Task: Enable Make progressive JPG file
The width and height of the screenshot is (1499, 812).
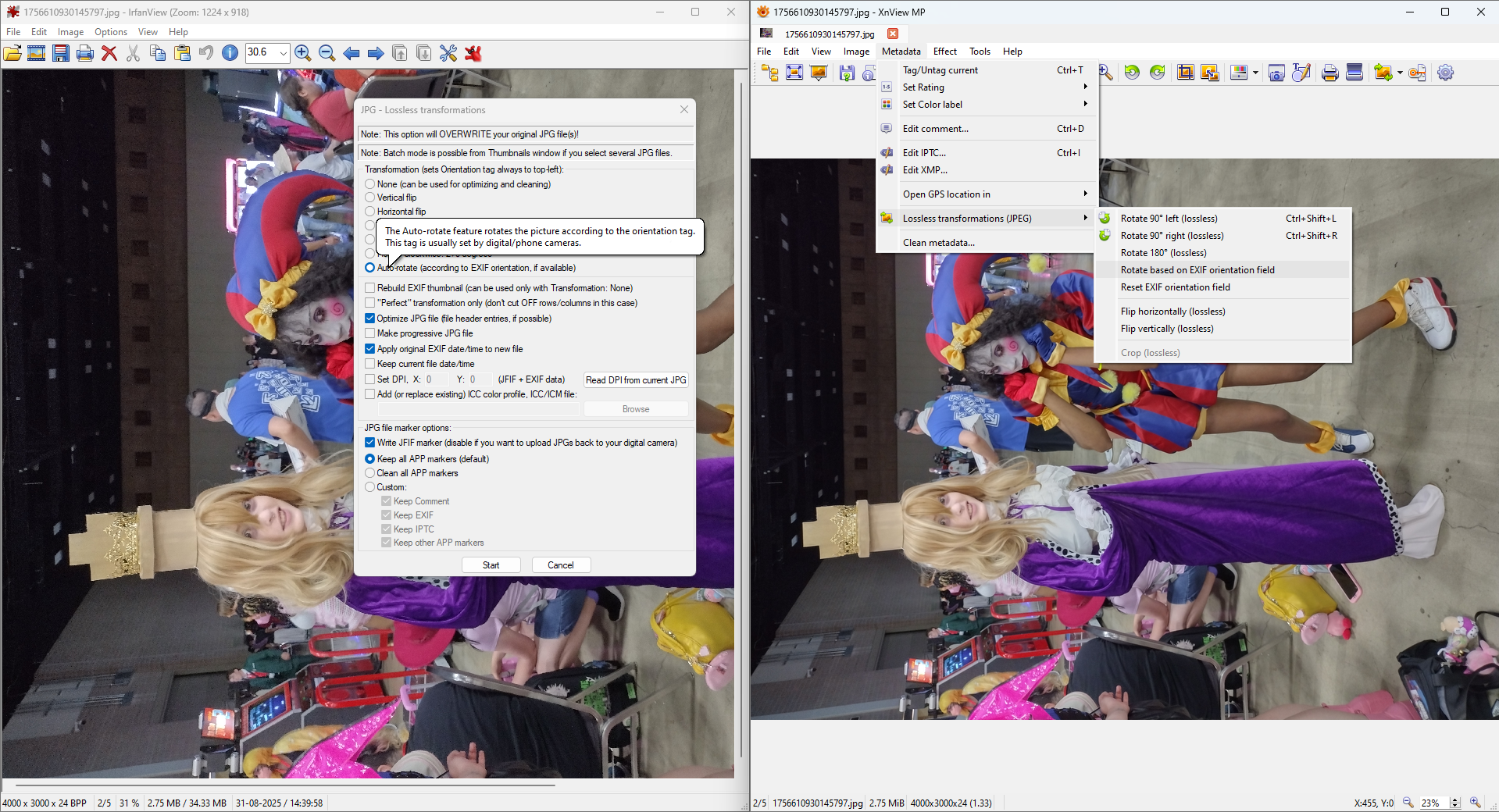Action: 370,333
